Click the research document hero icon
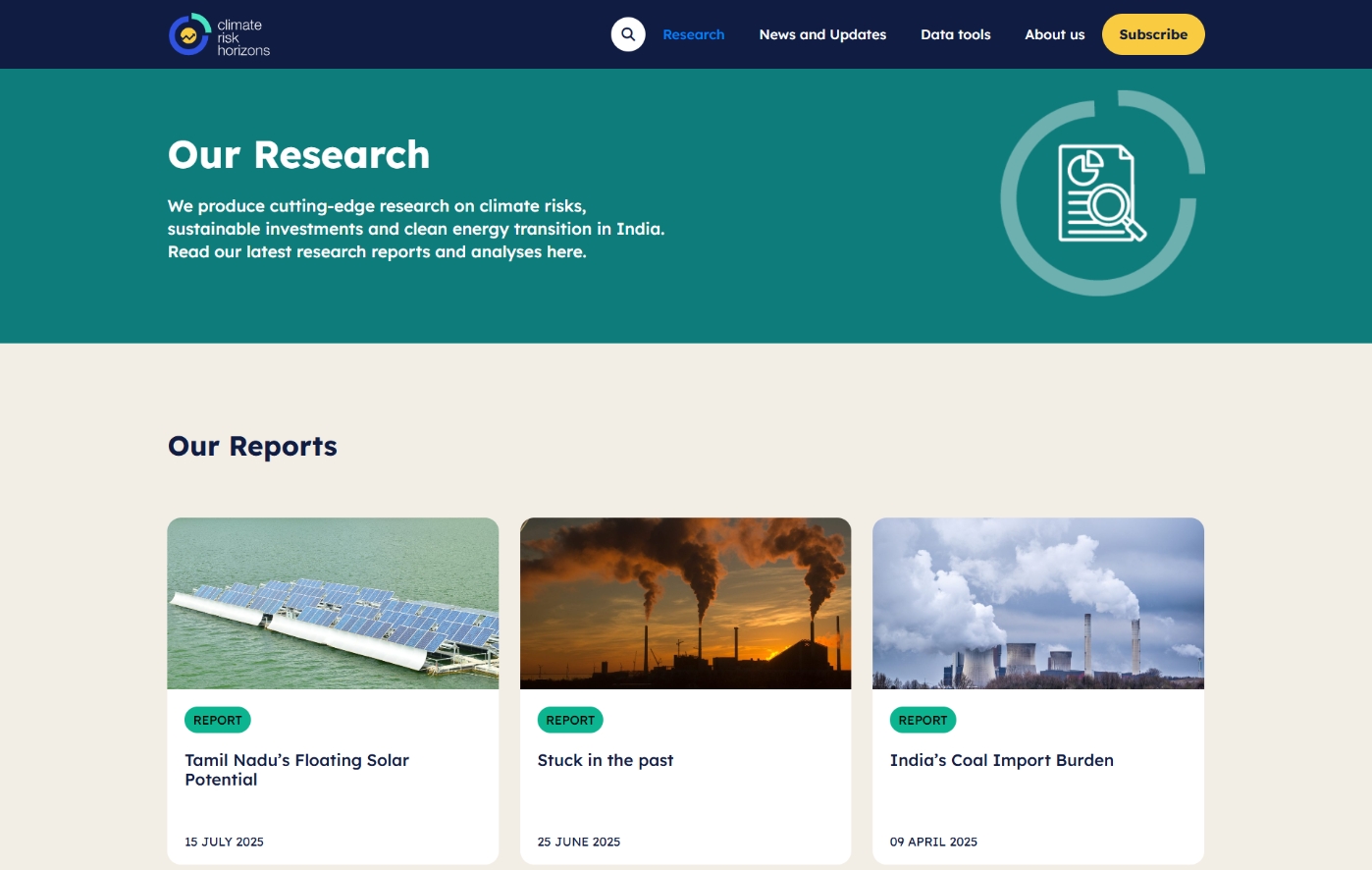This screenshot has width=1372, height=870. tap(1101, 193)
